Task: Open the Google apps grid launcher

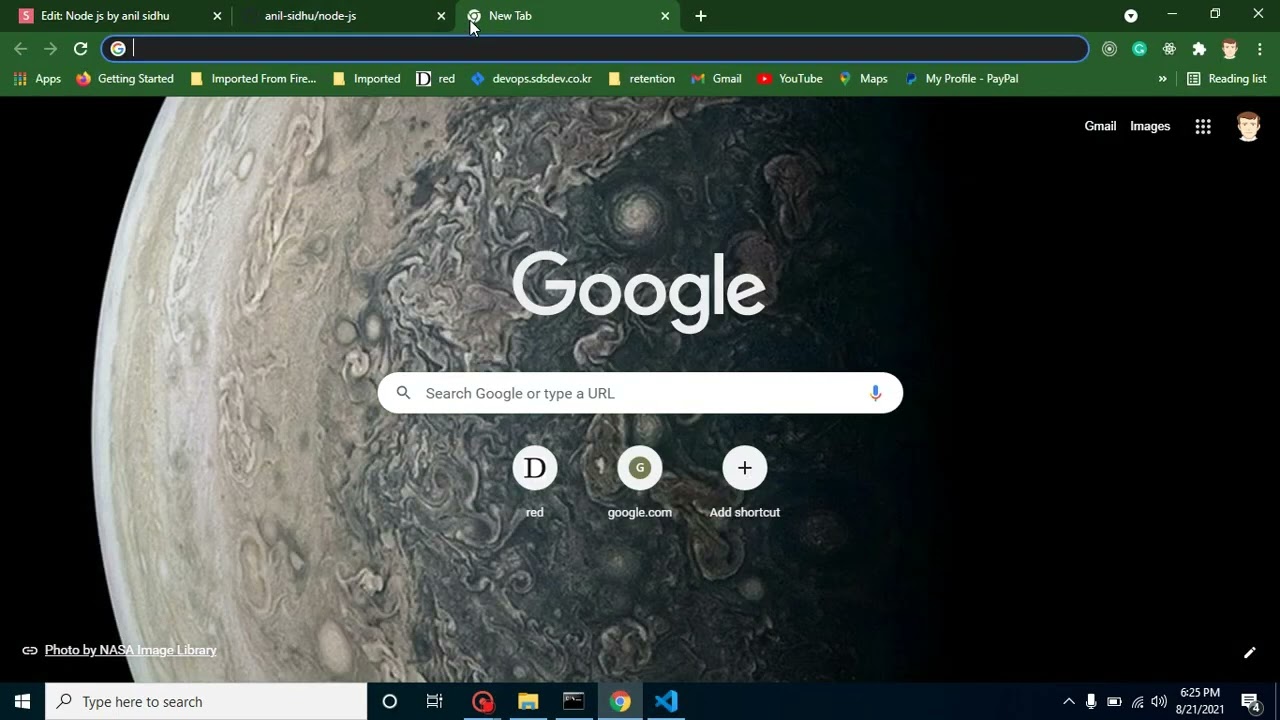Action: (x=1203, y=126)
